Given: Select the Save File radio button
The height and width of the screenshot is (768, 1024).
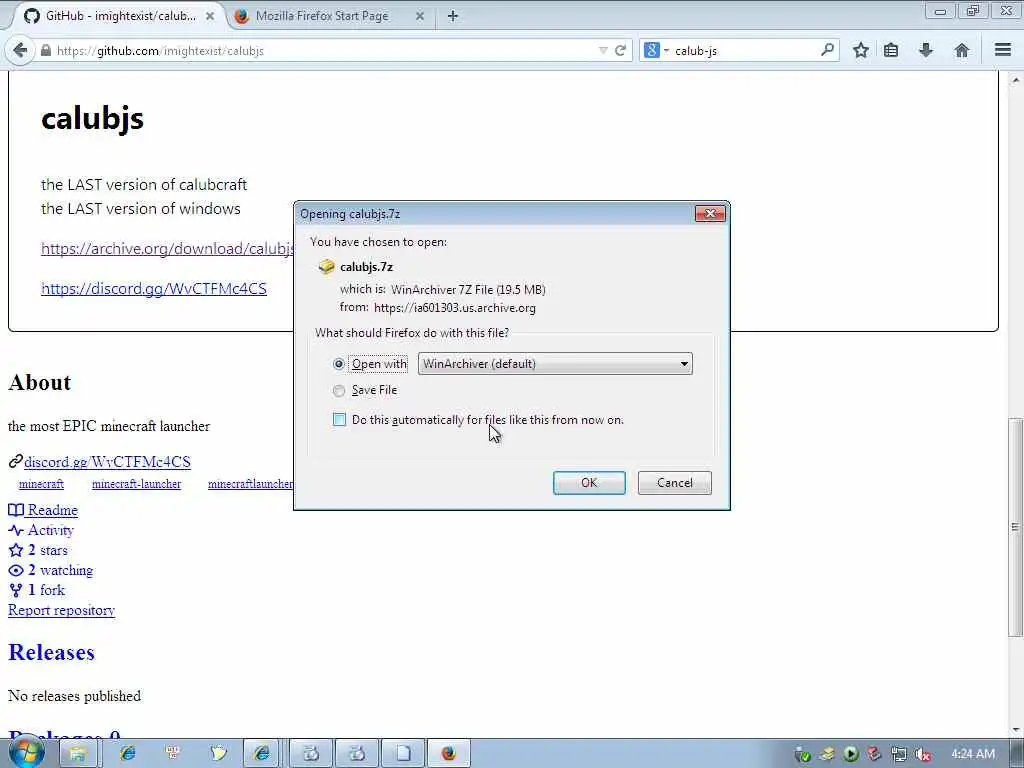Looking at the screenshot, I should pyautogui.click(x=338, y=391).
